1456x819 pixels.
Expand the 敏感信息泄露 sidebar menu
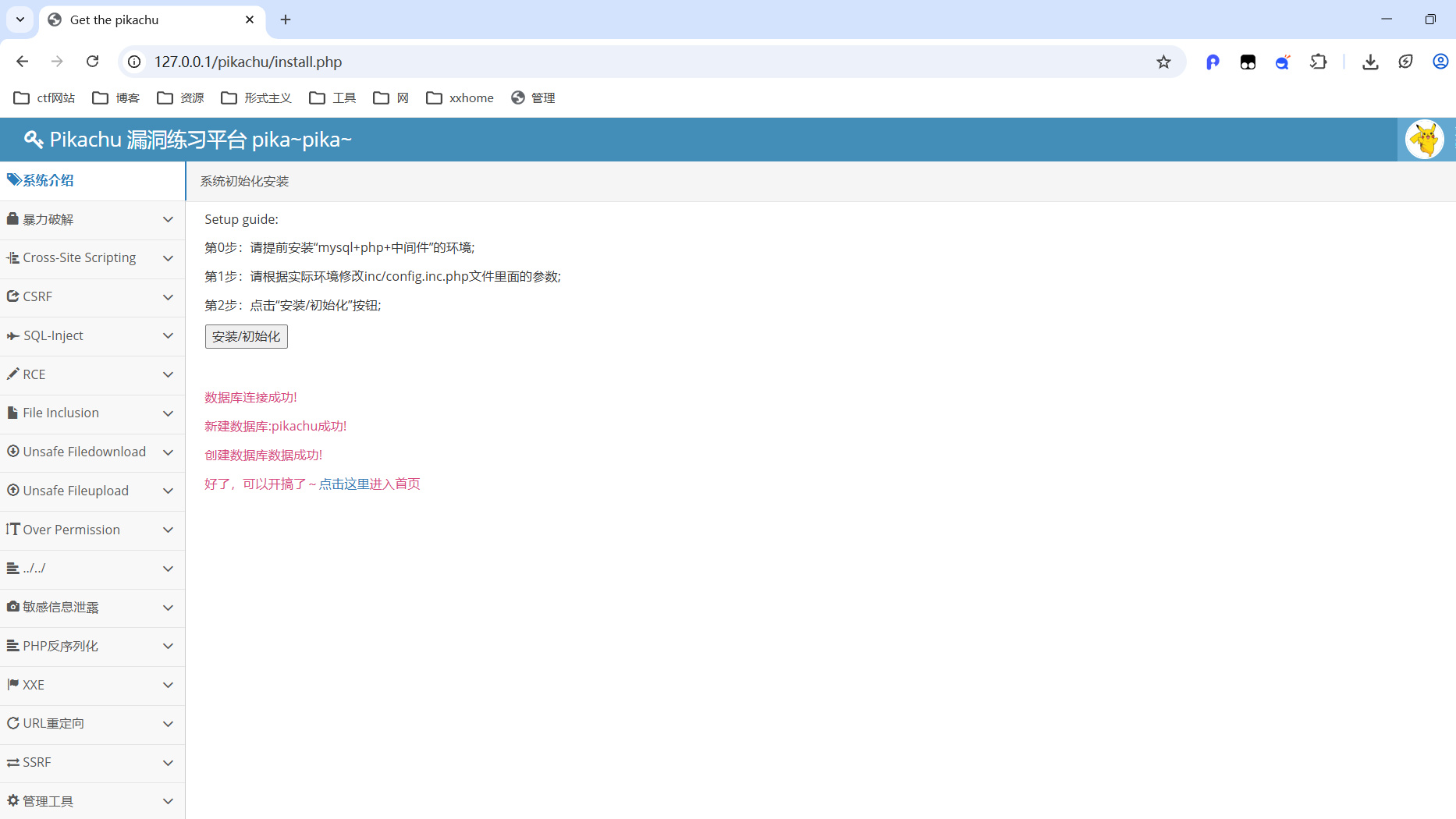(92, 608)
